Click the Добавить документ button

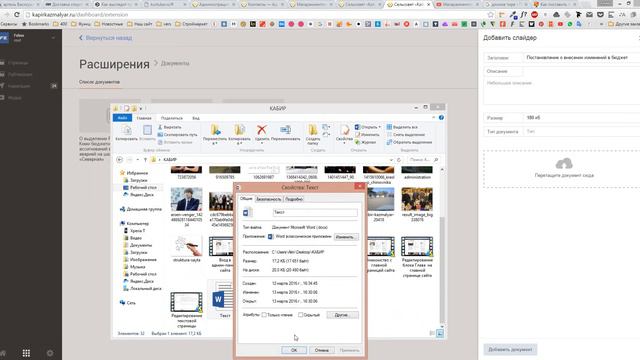point(510,349)
